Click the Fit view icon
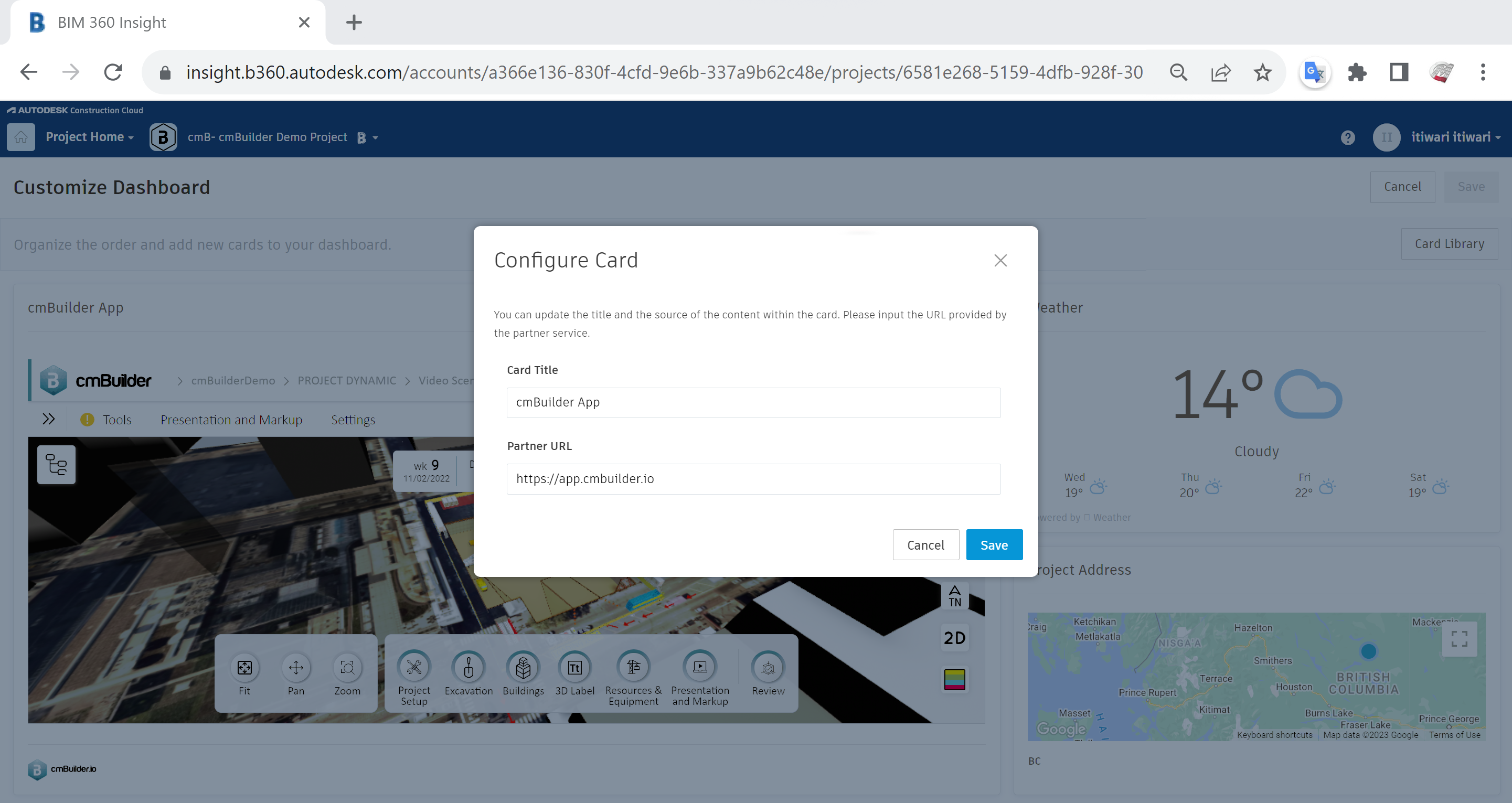This screenshot has height=803, width=1512. 244,668
